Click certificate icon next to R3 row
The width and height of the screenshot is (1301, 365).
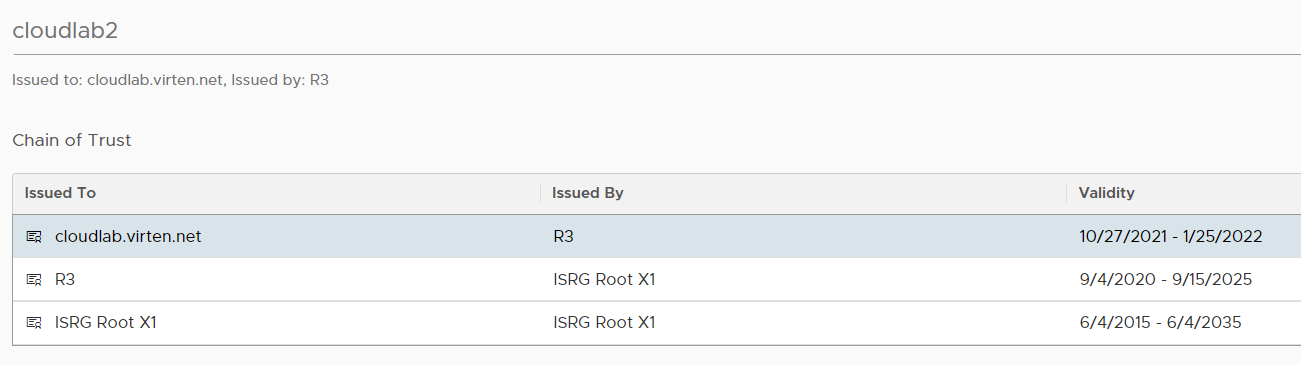(x=34, y=280)
